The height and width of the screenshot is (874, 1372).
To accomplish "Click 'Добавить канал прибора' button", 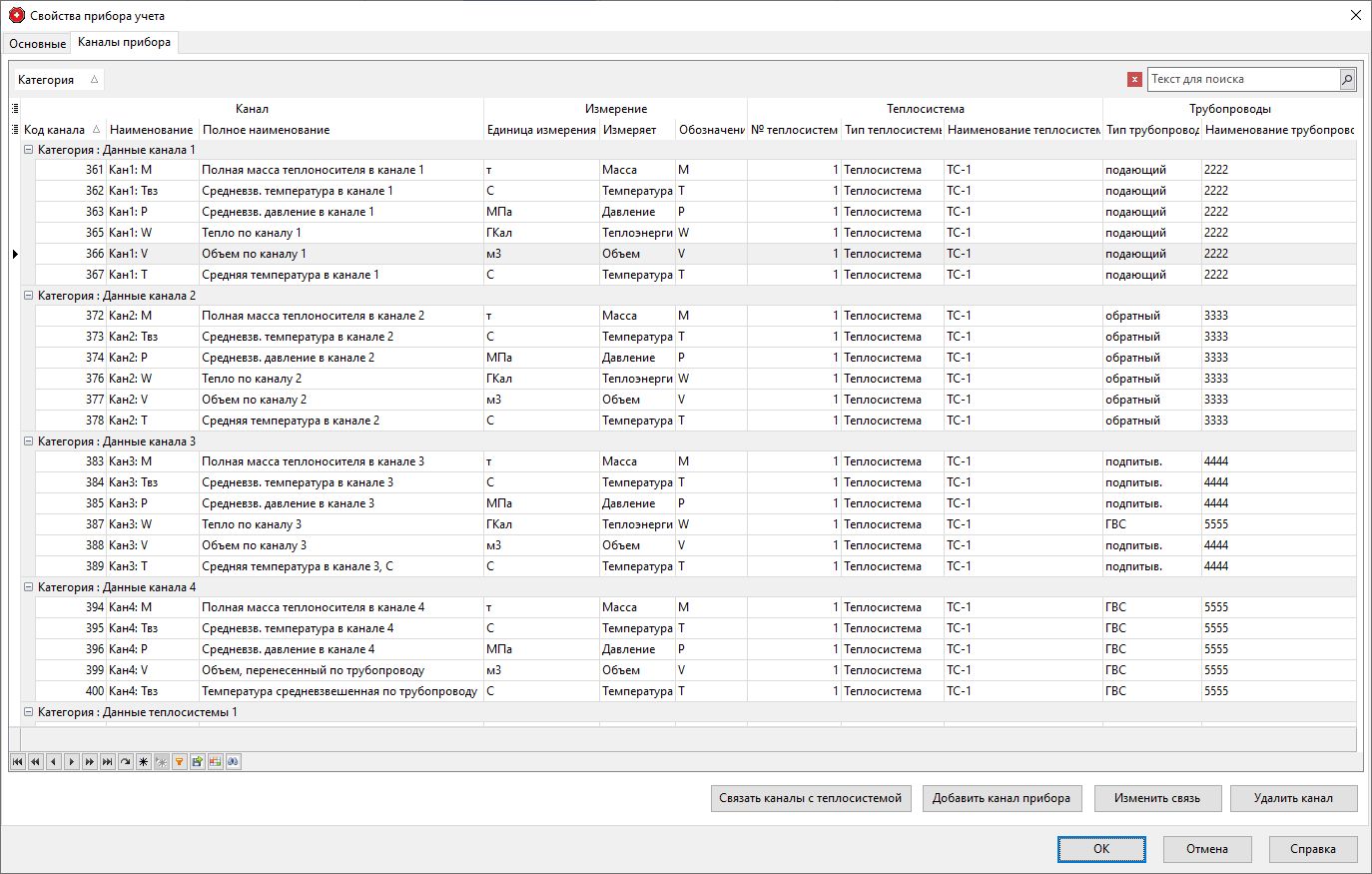I will click(x=1002, y=798).
